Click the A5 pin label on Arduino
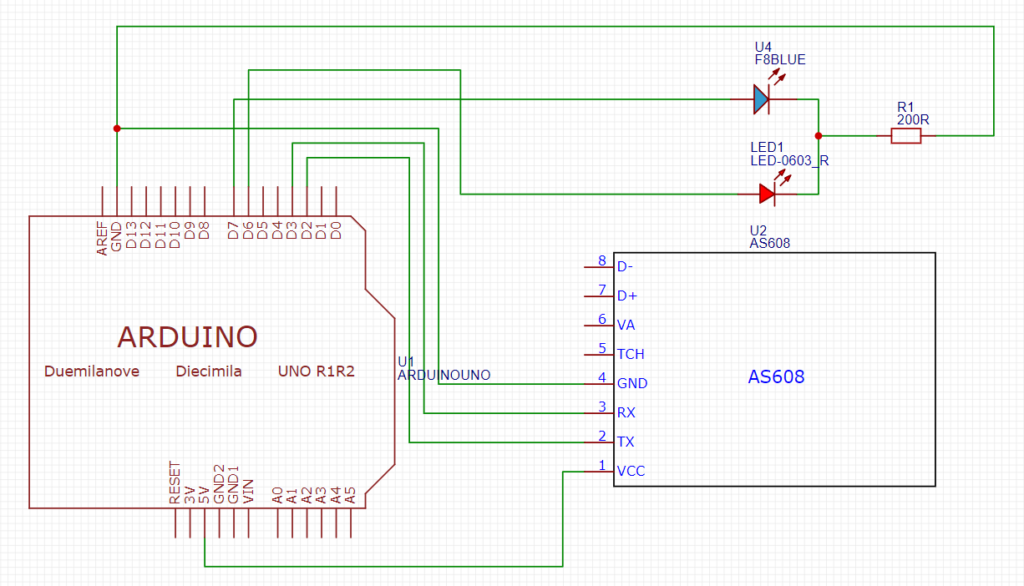The image size is (1024, 586). point(350,495)
